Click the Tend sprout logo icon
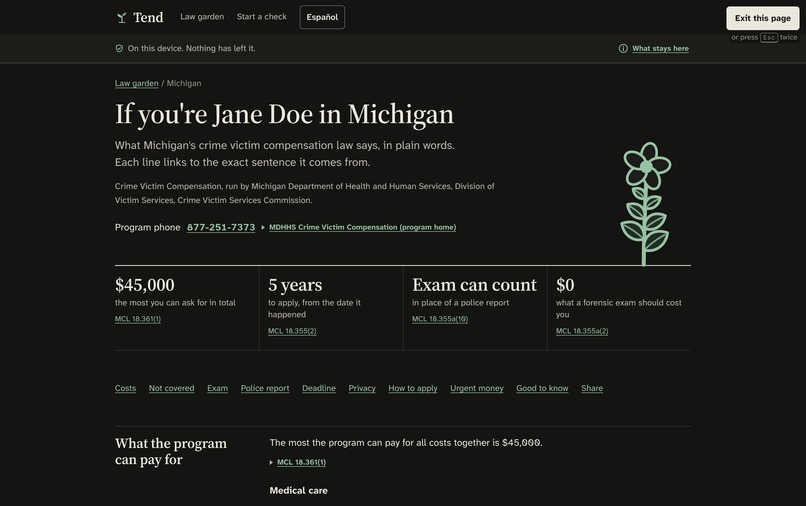Screen dimensions: 806x506 pyautogui.click(x=121, y=18)
